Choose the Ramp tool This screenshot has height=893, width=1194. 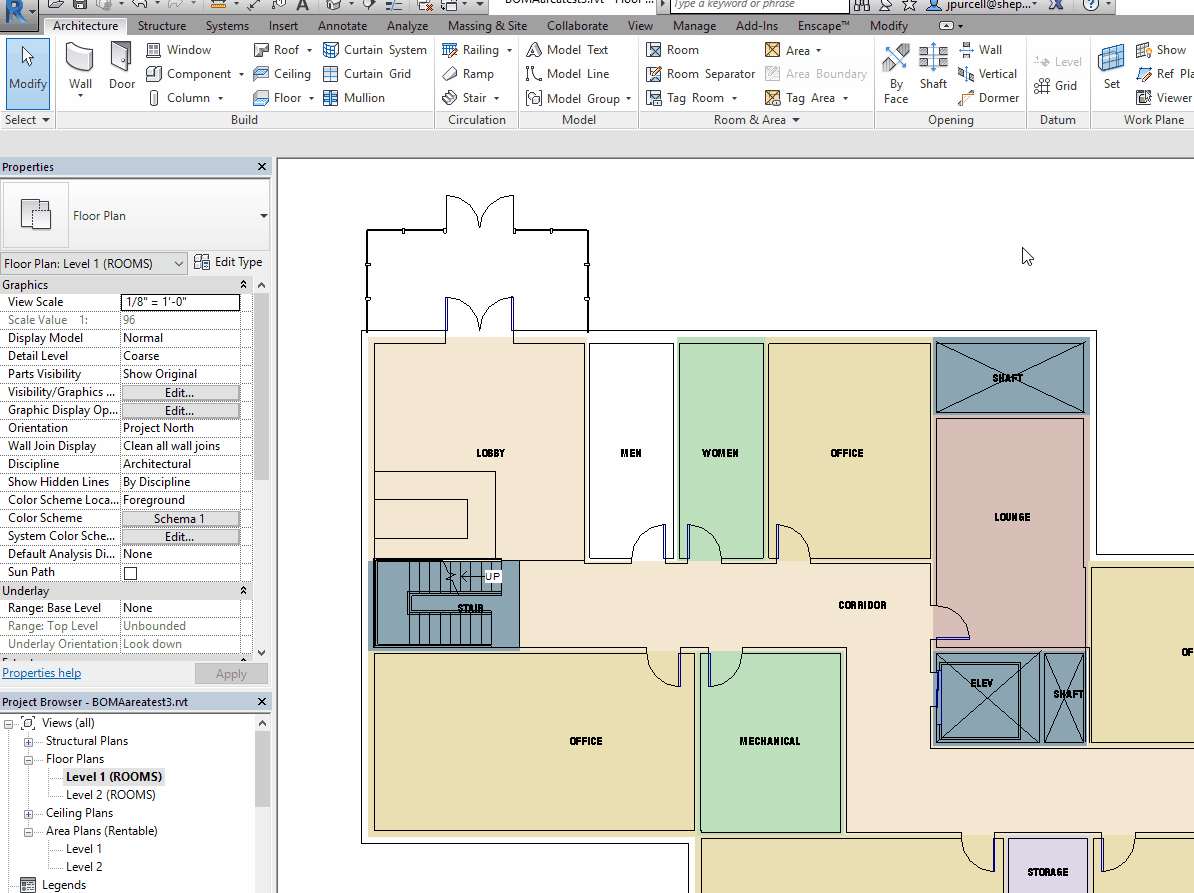tap(468, 74)
